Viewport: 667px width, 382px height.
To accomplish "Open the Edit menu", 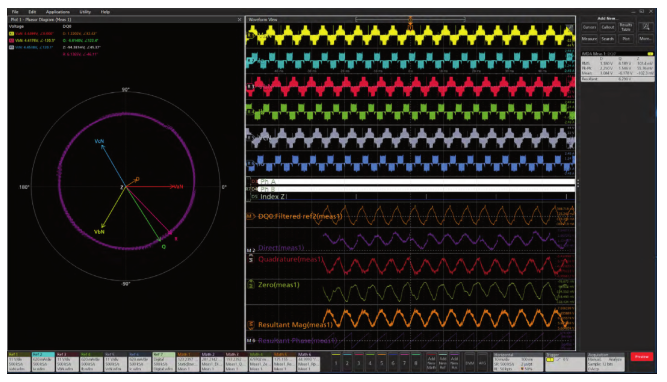I will pos(32,12).
